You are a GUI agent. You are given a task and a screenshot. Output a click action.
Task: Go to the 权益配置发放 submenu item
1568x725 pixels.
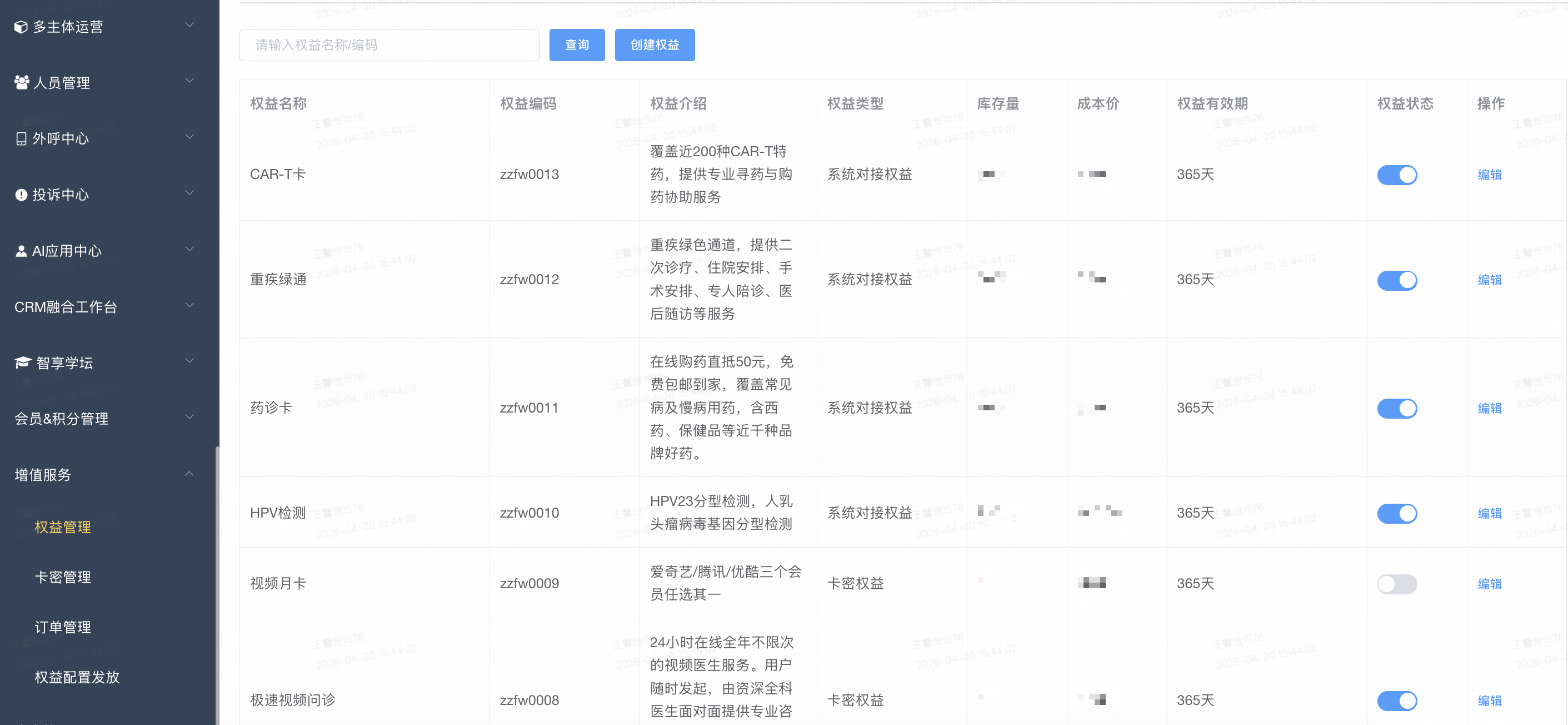pos(77,677)
